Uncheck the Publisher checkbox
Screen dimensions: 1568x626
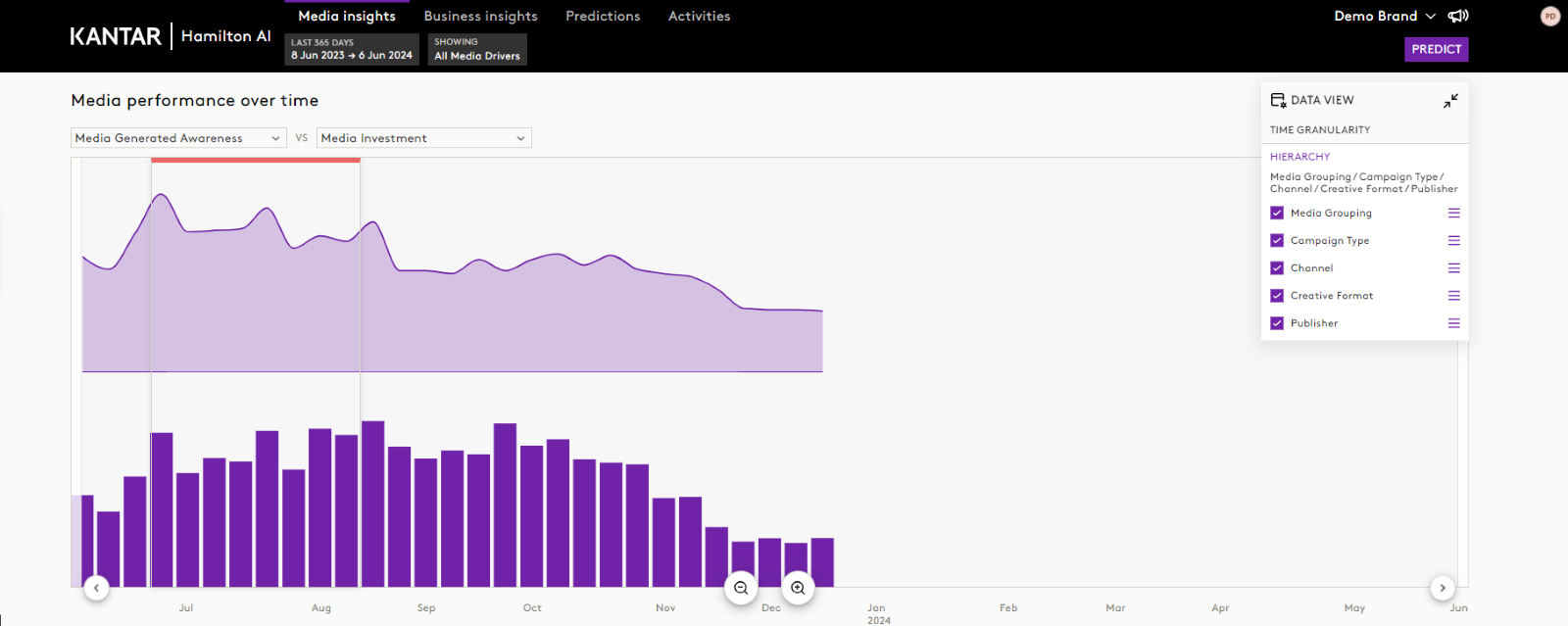click(1277, 322)
